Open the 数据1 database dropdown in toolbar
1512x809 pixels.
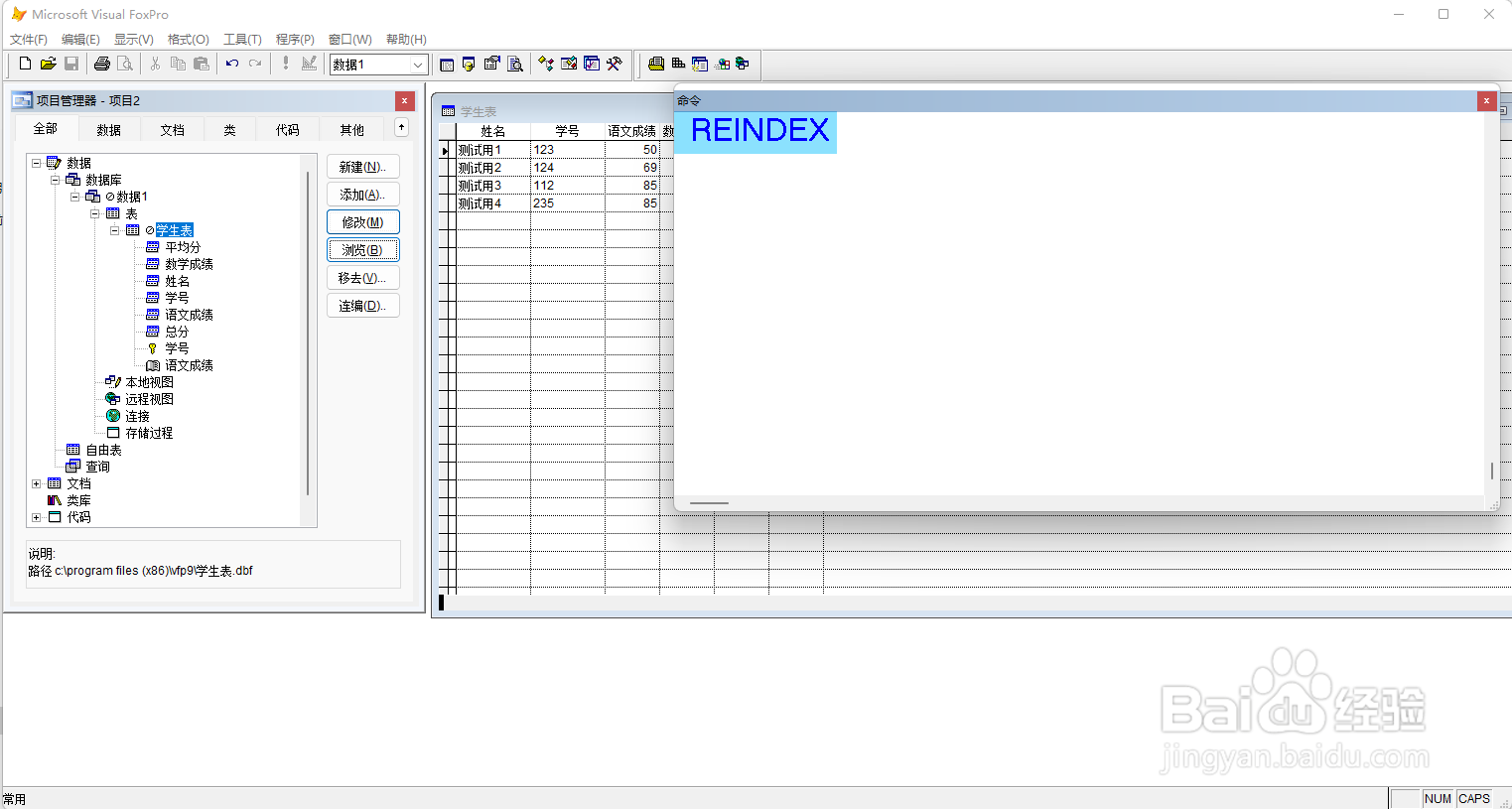tap(418, 65)
